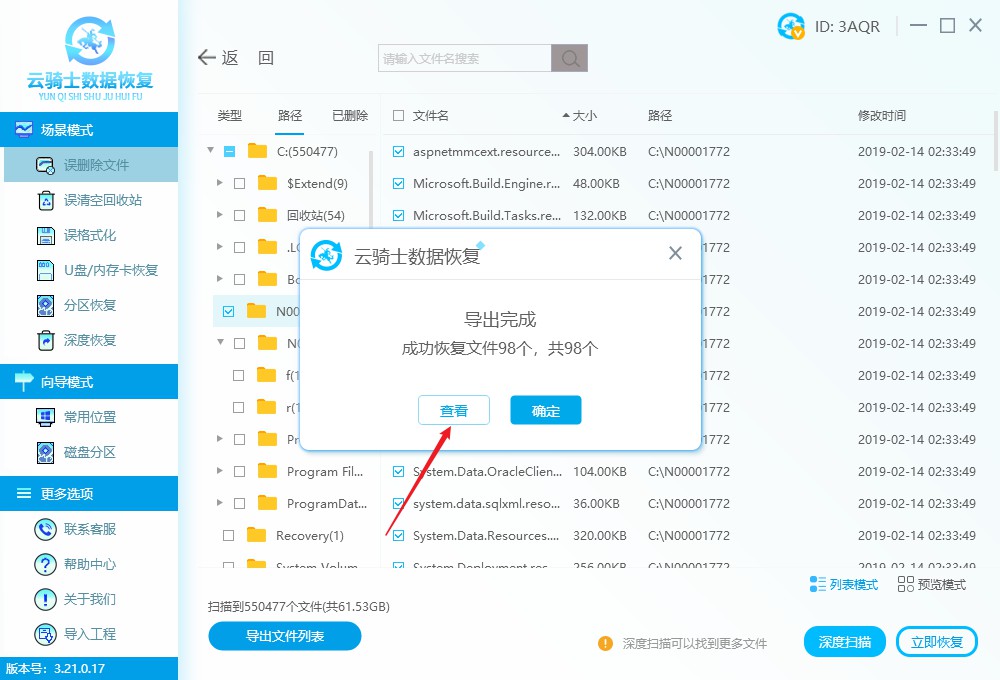Viewport: 1000px width, 680px height.
Task: Collapse the C:(550477) drive tree node
Action: (x=209, y=151)
